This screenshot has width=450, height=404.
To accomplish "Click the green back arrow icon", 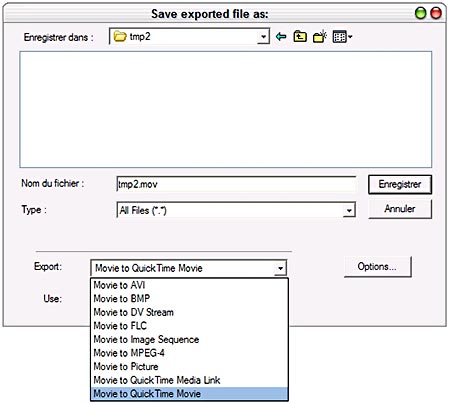I will coord(281,36).
